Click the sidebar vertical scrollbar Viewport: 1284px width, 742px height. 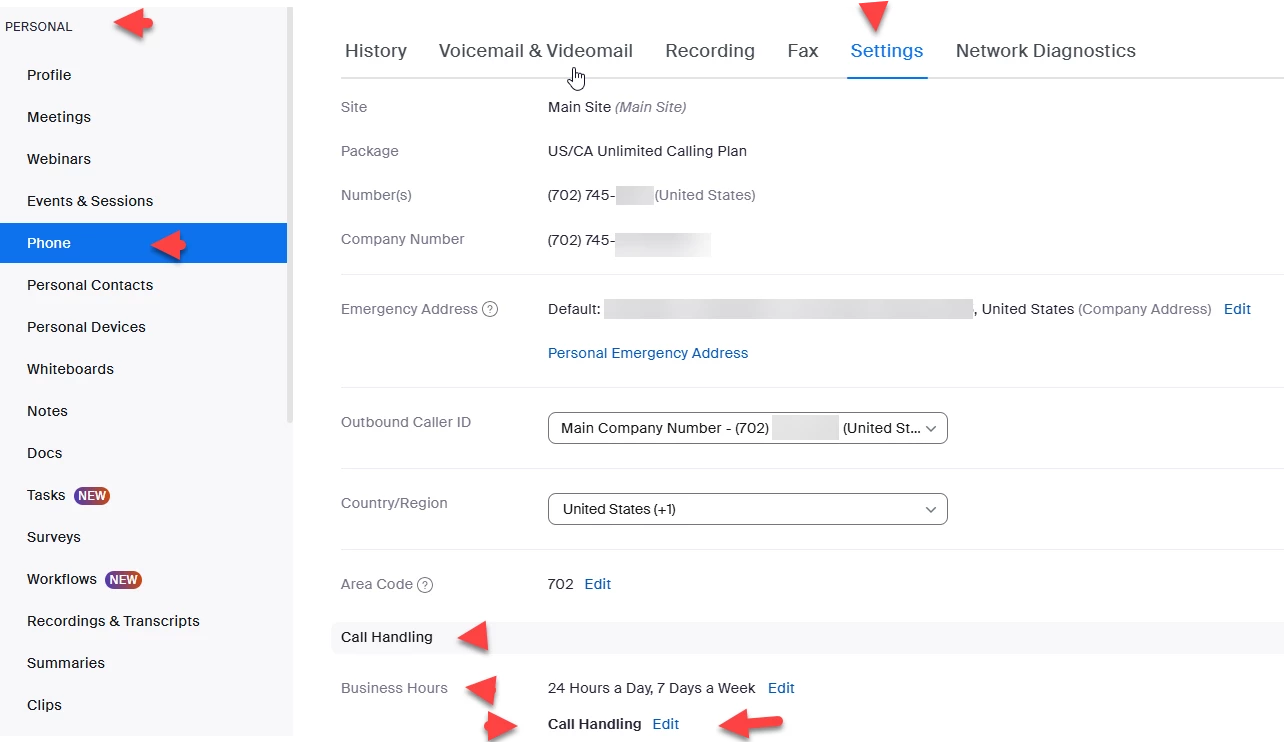pos(290,215)
